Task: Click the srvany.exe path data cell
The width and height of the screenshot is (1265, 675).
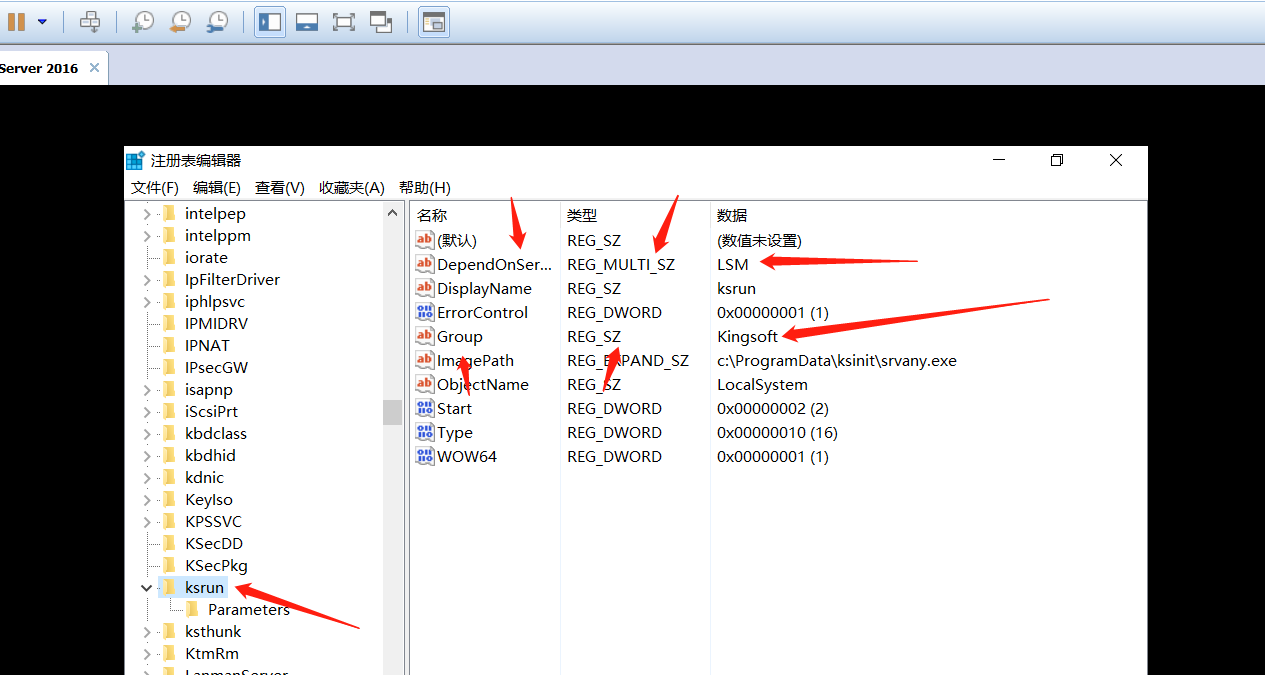Action: coord(837,360)
